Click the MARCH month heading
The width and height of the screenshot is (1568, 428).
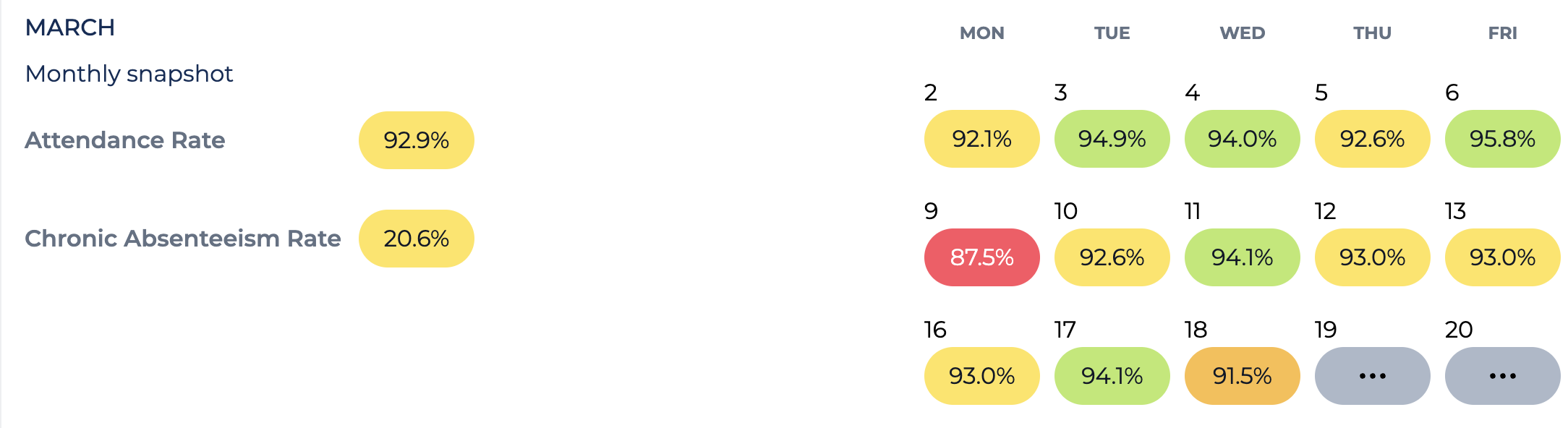click(70, 27)
